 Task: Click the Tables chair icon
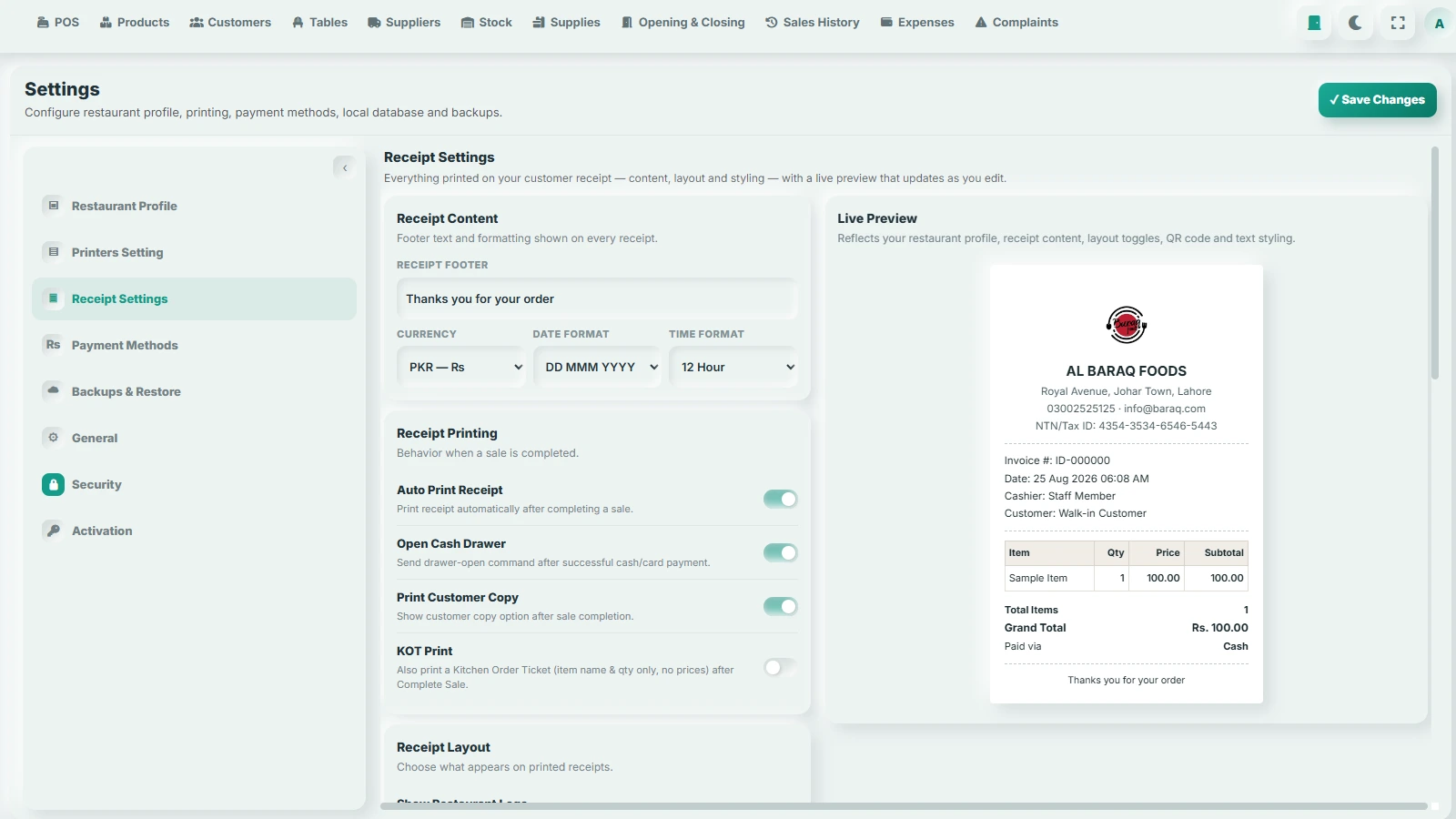(298, 22)
